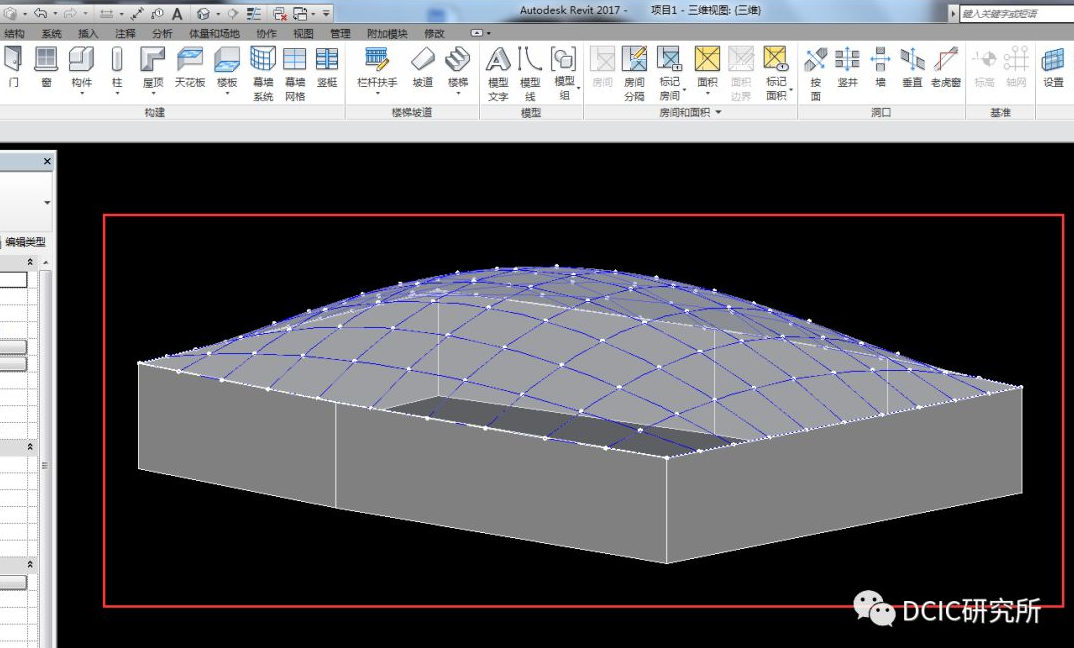Open the Undo history dropdown arrow

[x=55, y=14]
